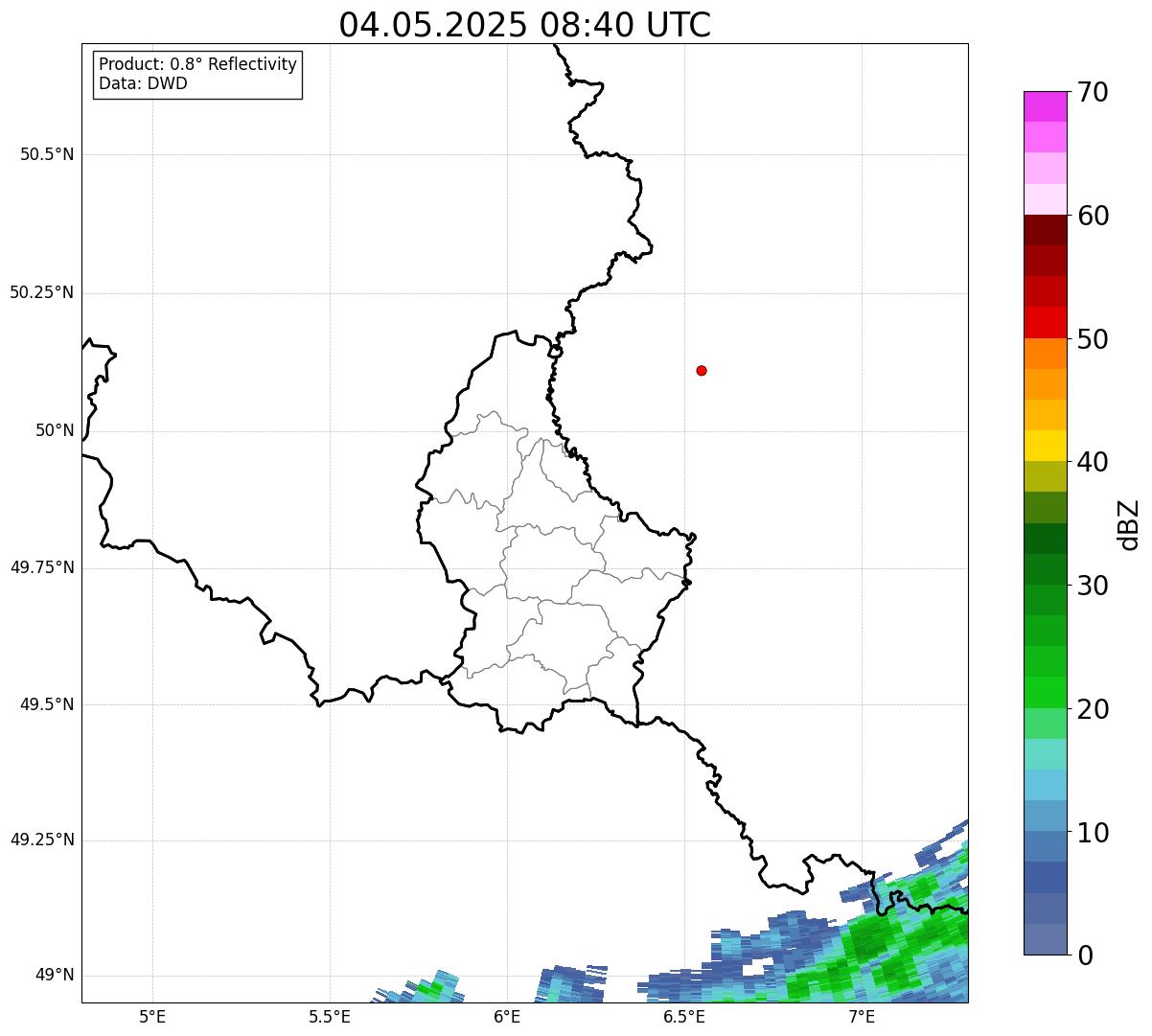Click the 5.5°E longitude label
The image size is (1152, 1036).
click(330, 1017)
